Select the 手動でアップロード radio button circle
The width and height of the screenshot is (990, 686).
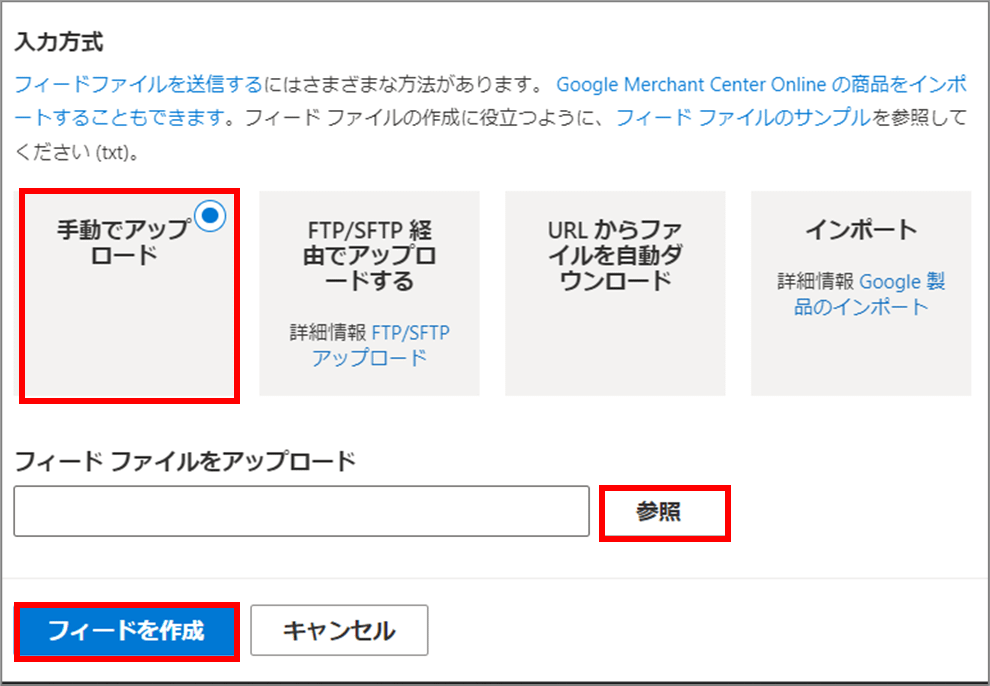(211, 217)
